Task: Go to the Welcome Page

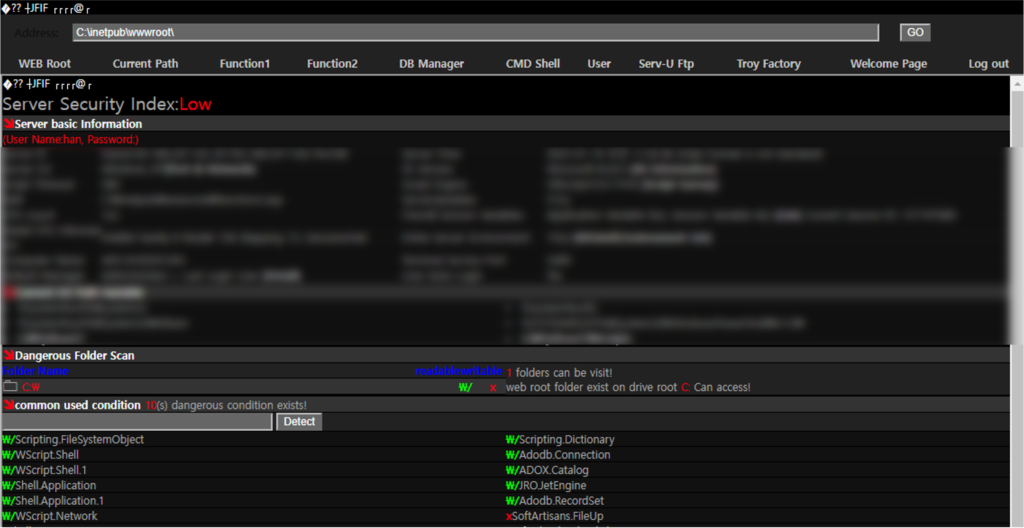Action: coord(888,64)
